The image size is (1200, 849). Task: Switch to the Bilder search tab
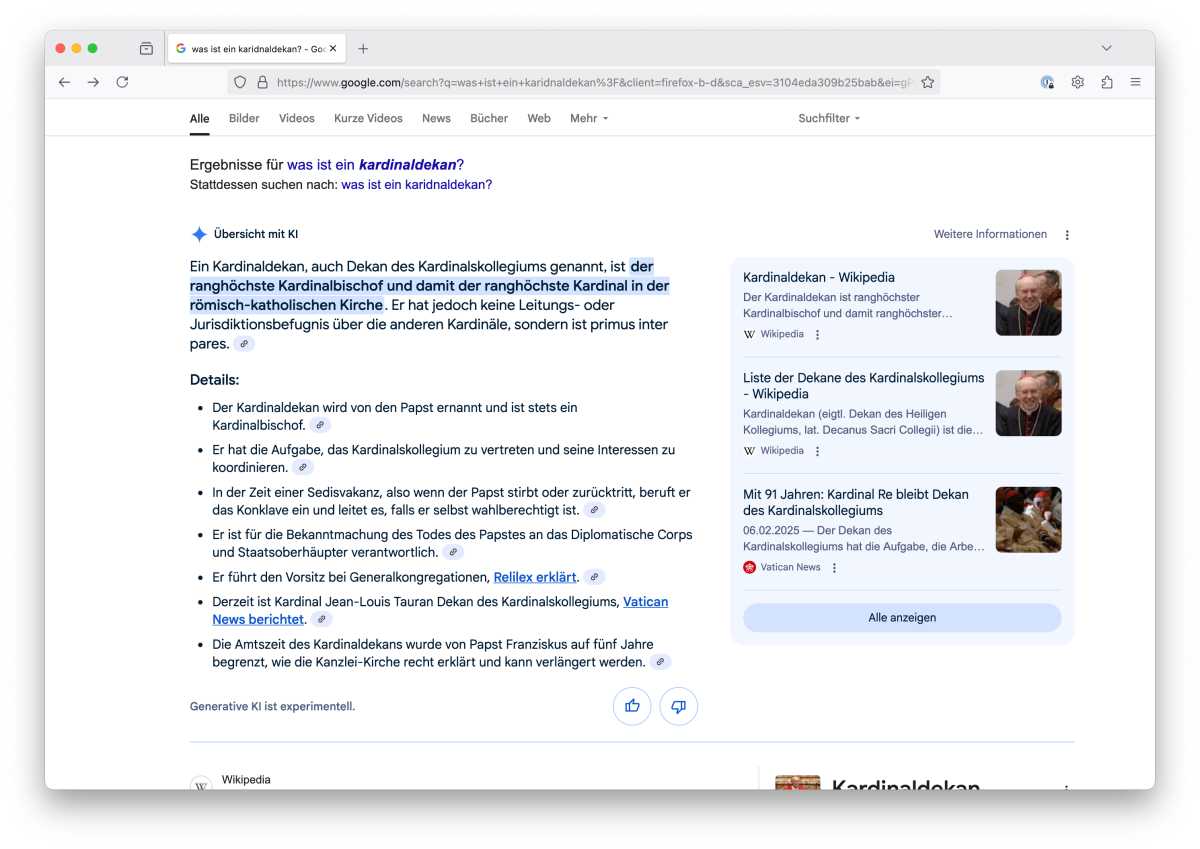coord(244,118)
